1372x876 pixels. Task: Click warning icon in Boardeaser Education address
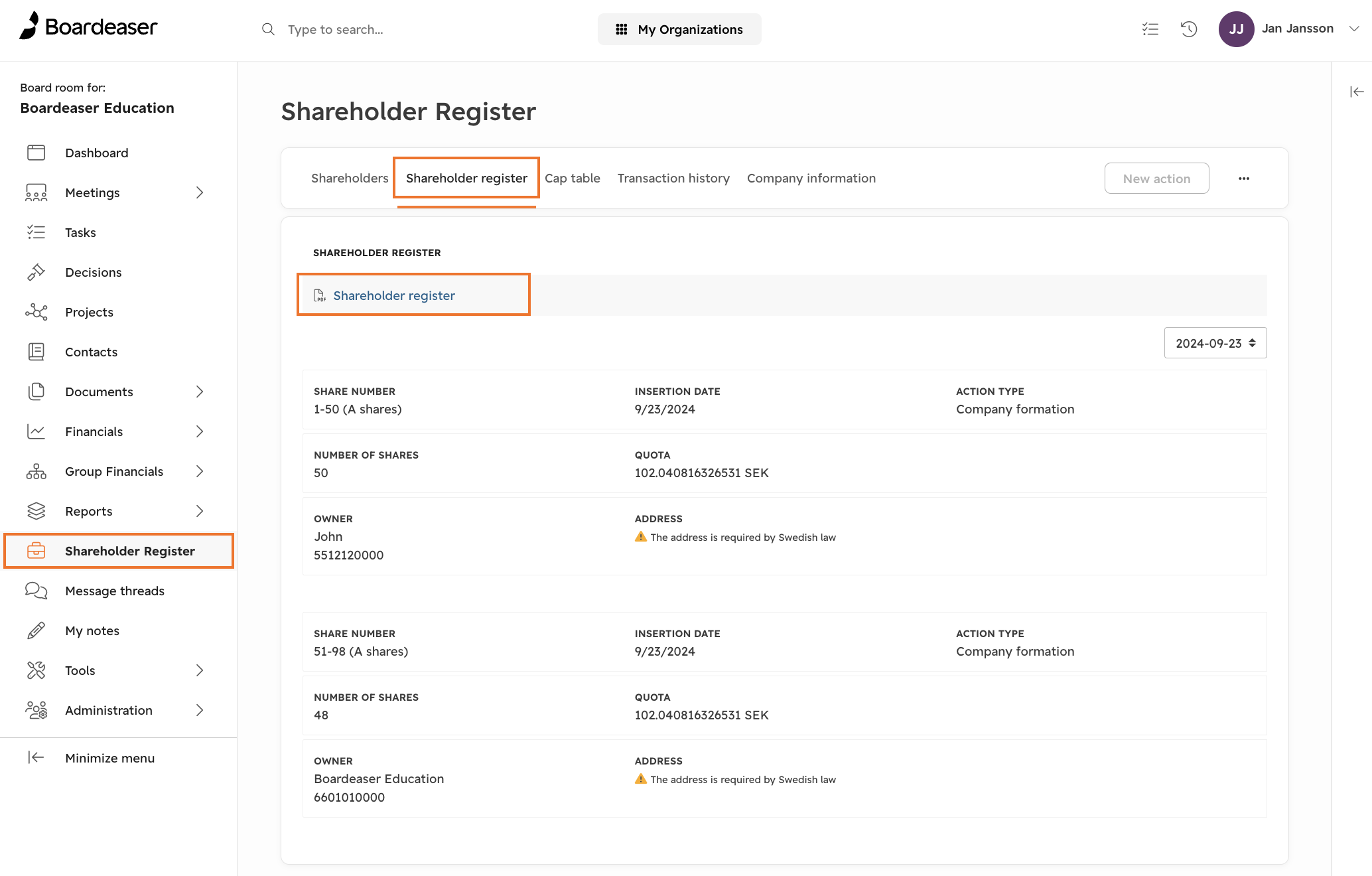click(641, 779)
